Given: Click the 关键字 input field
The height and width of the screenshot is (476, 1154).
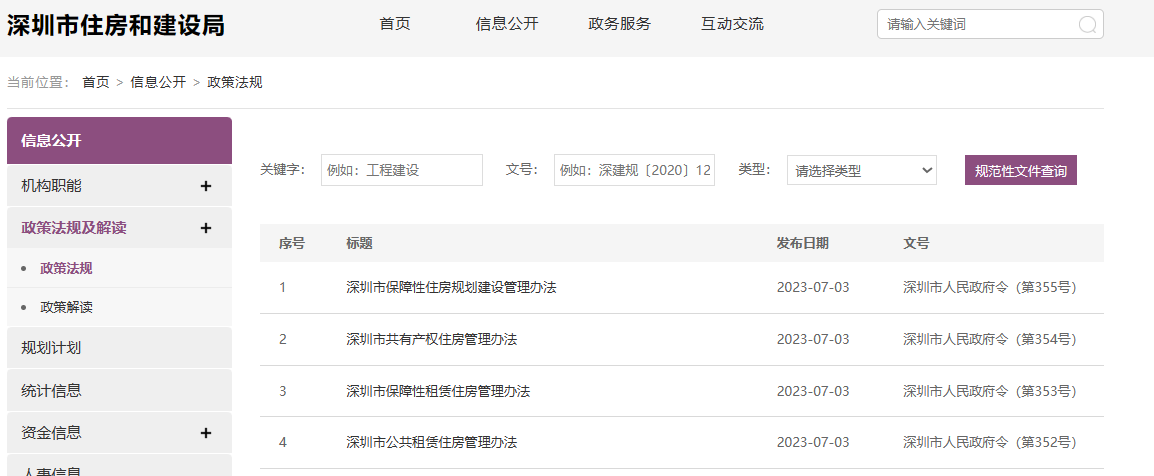Looking at the screenshot, I should click(402, 170).
